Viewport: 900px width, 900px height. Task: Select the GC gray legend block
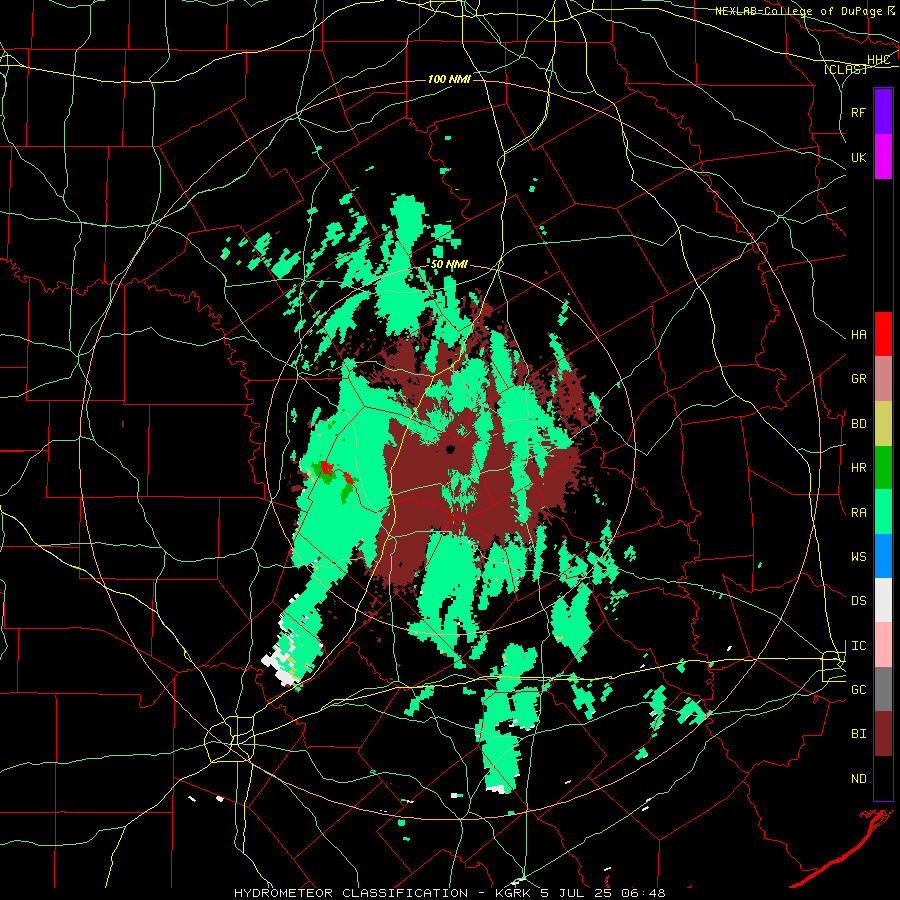pyautogui.click(x=883, y=689)
